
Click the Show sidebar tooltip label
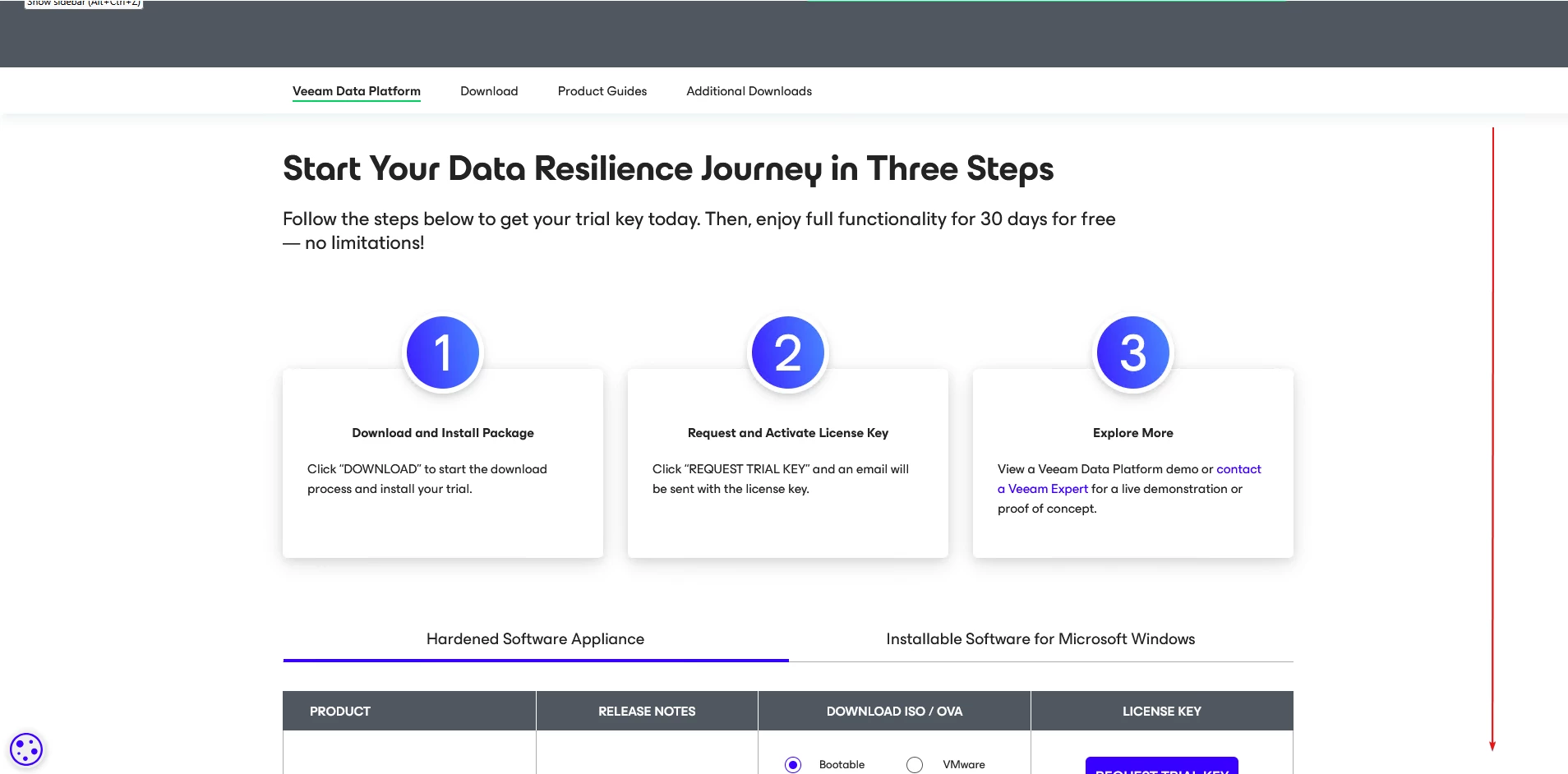pos(84,3)
